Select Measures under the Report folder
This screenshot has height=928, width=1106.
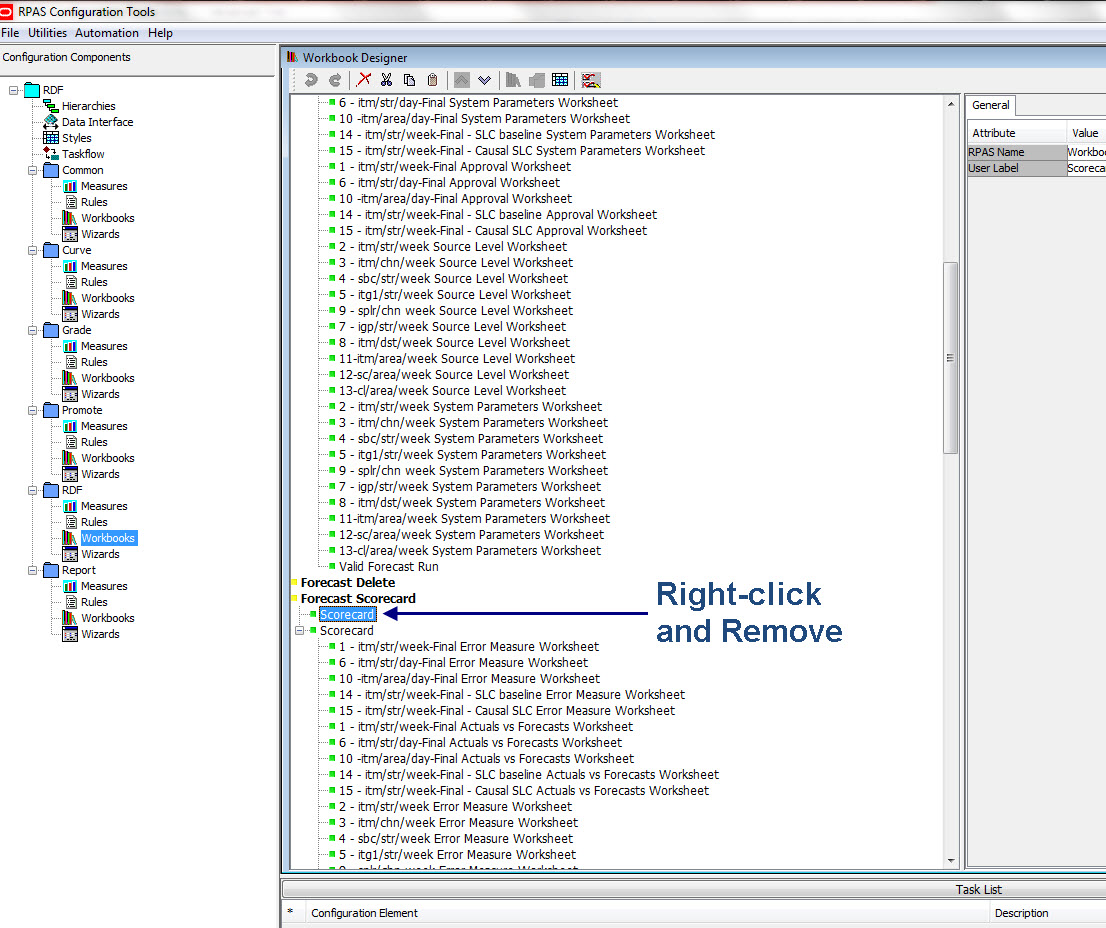pos(104,586)
